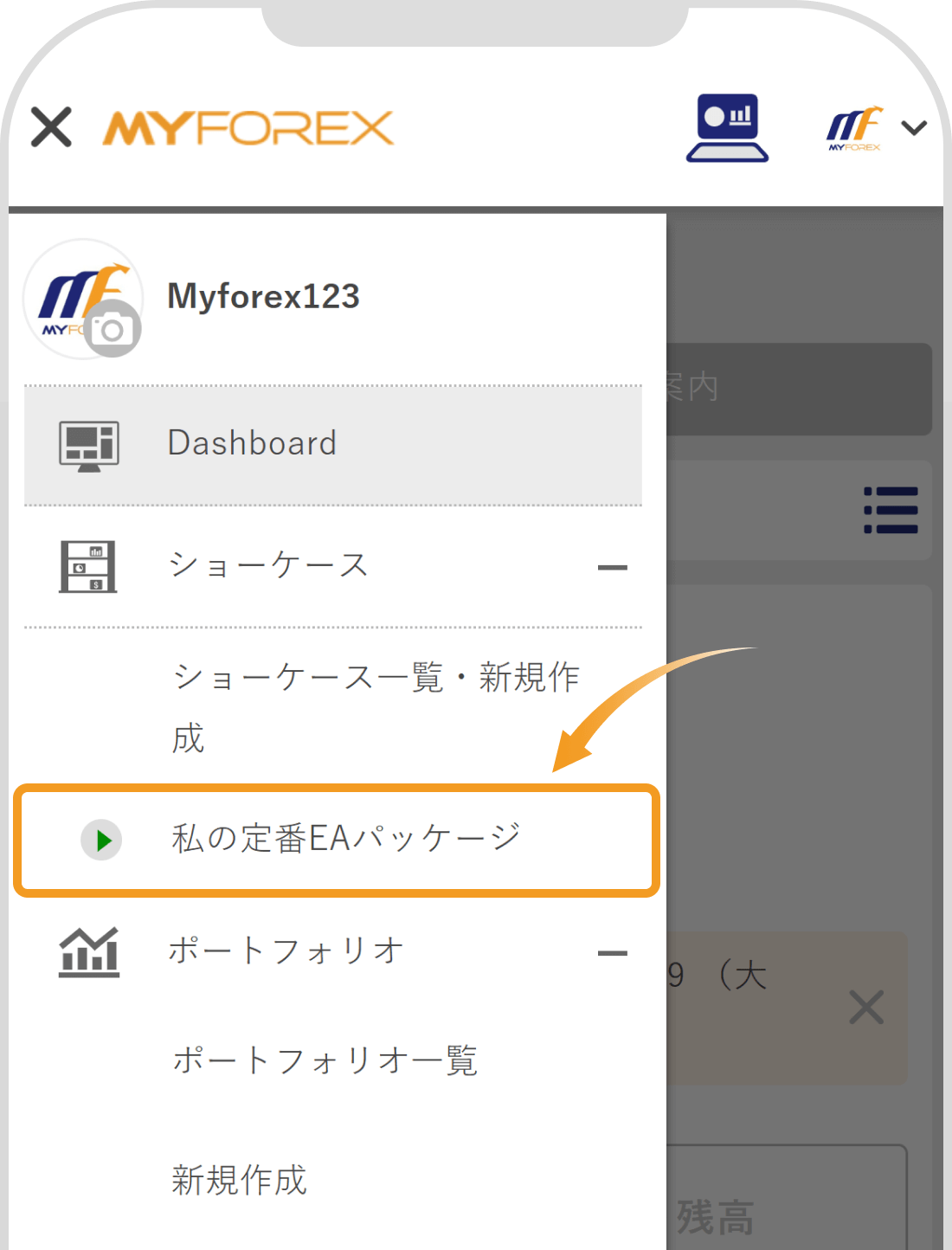Select the portfolio chart icon
952x1250 pixels.
click(88, 950)
